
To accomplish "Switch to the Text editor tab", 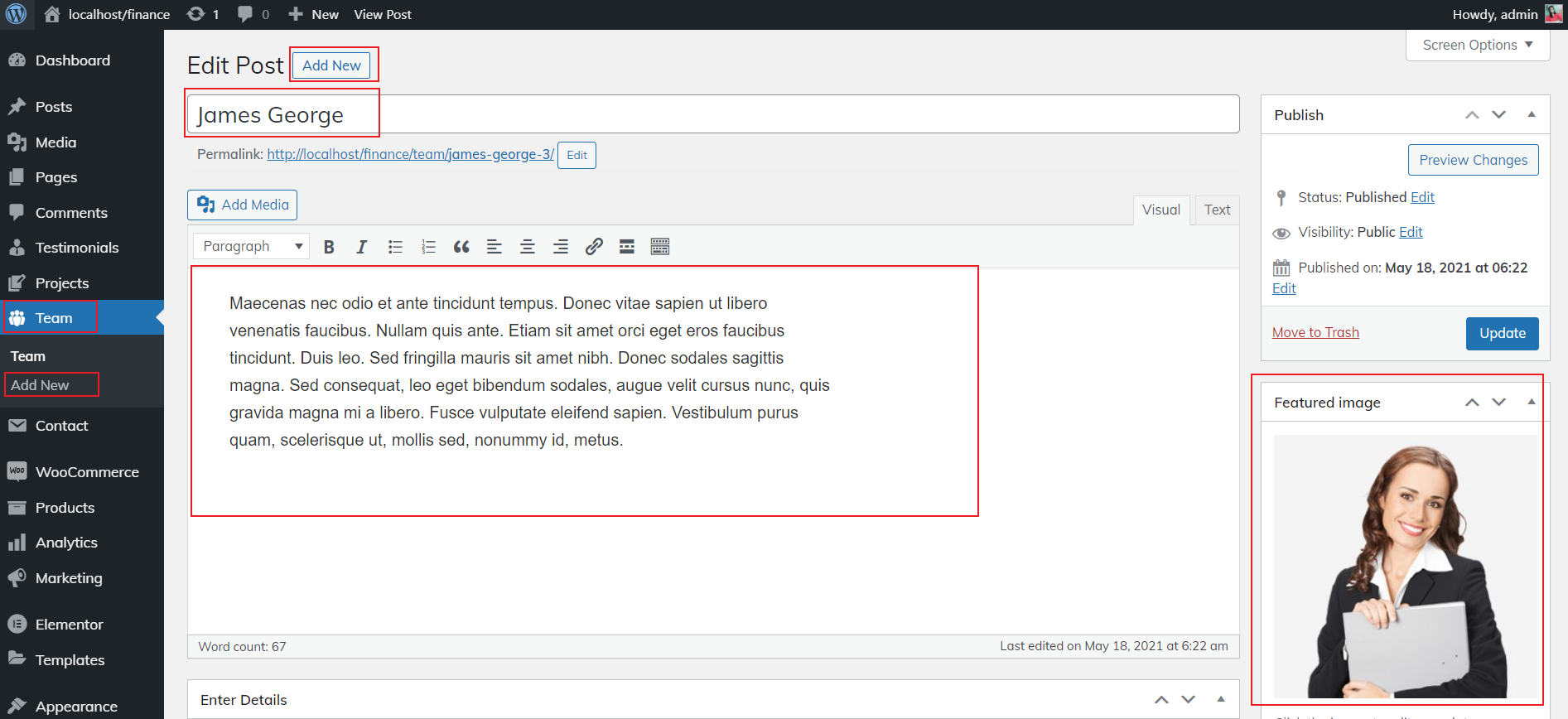I will click(x=1217, y=210).
